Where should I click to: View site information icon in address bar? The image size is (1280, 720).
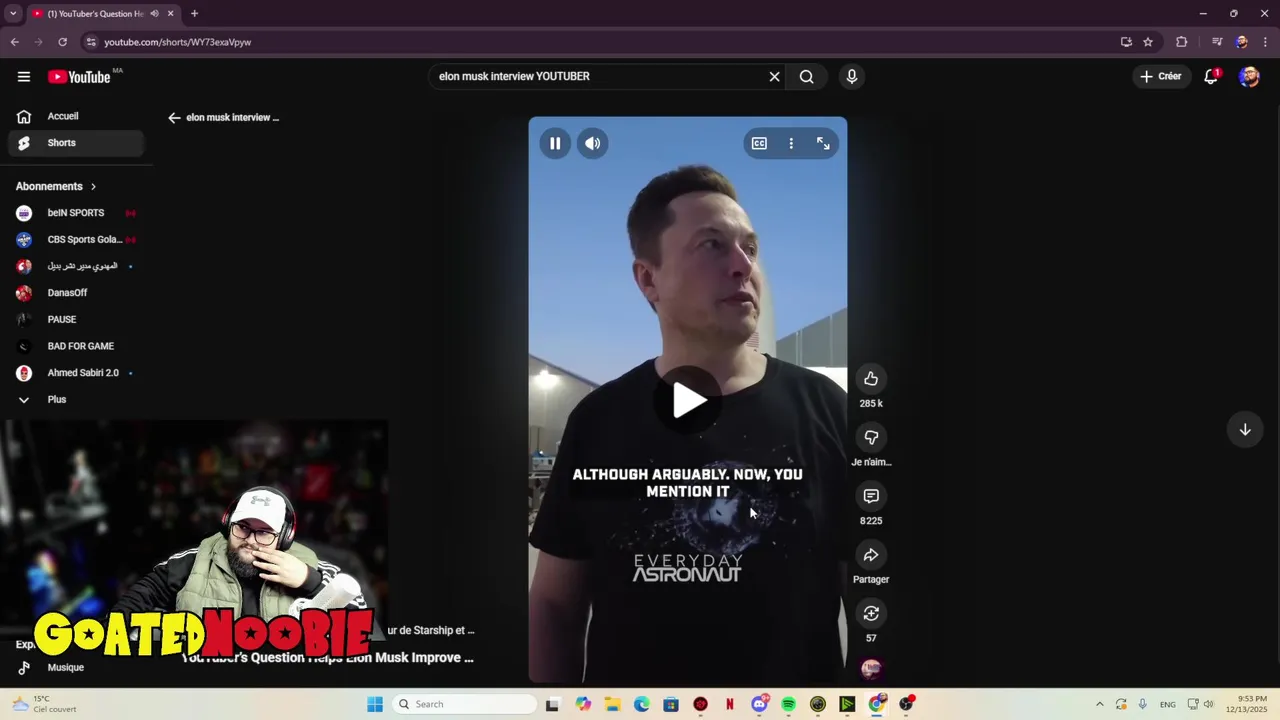coord(91,42)
